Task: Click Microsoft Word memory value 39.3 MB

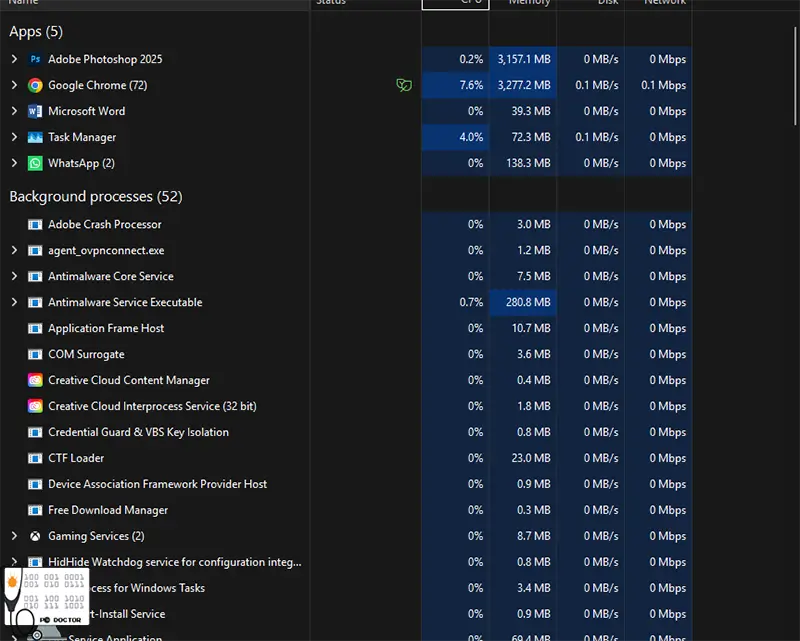Action: (x=531, y=111)
